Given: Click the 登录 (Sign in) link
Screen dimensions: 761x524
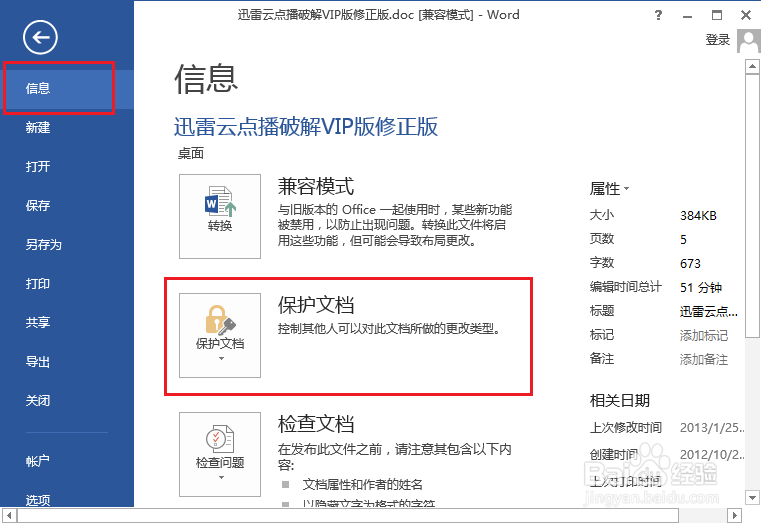Looking at the screenshot, I should coord(718,40).
